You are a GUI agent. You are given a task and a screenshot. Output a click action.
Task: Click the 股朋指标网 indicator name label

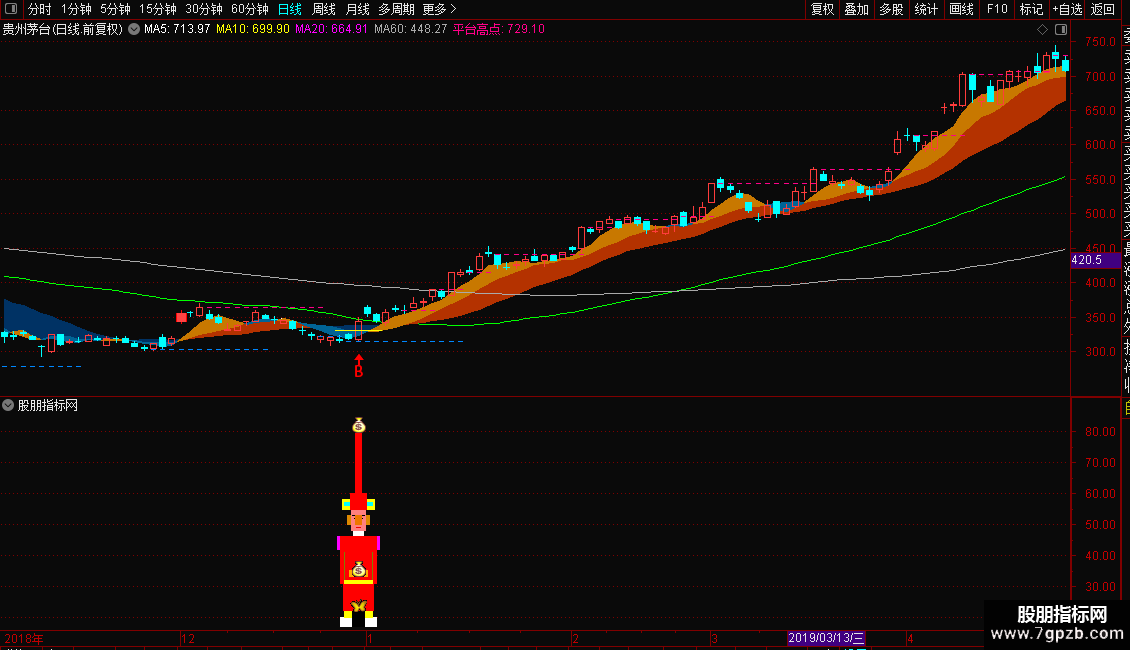(48, 406)
